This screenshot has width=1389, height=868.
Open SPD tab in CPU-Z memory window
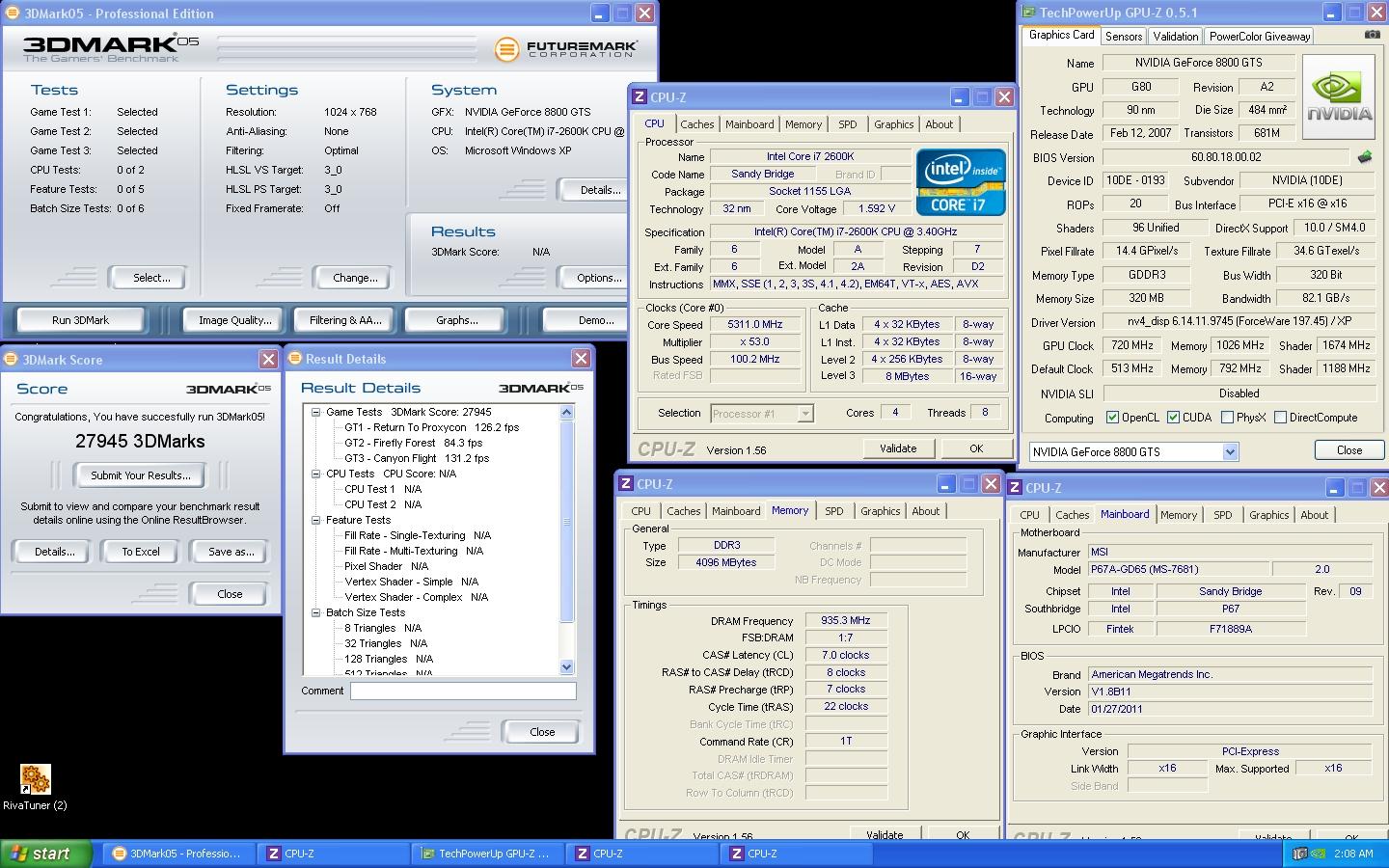pos(833,511)
